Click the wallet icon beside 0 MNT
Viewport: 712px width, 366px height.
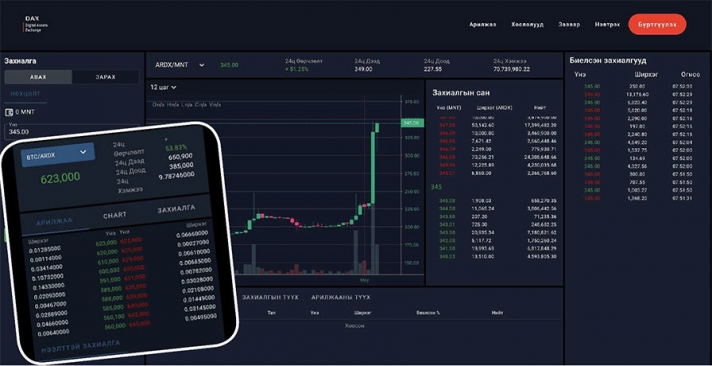pyautogui.click(x=9, y=112)
